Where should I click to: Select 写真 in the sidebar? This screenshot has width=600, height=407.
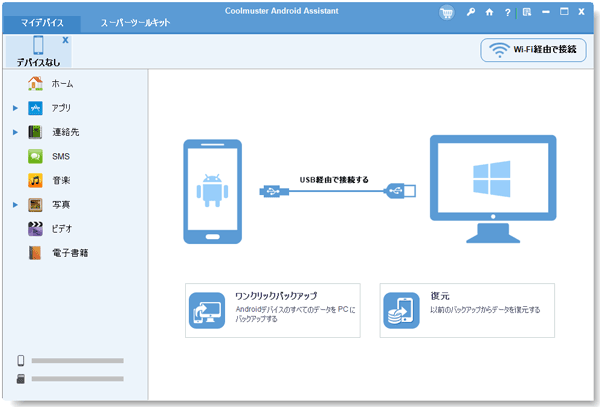tap(61, 205)
